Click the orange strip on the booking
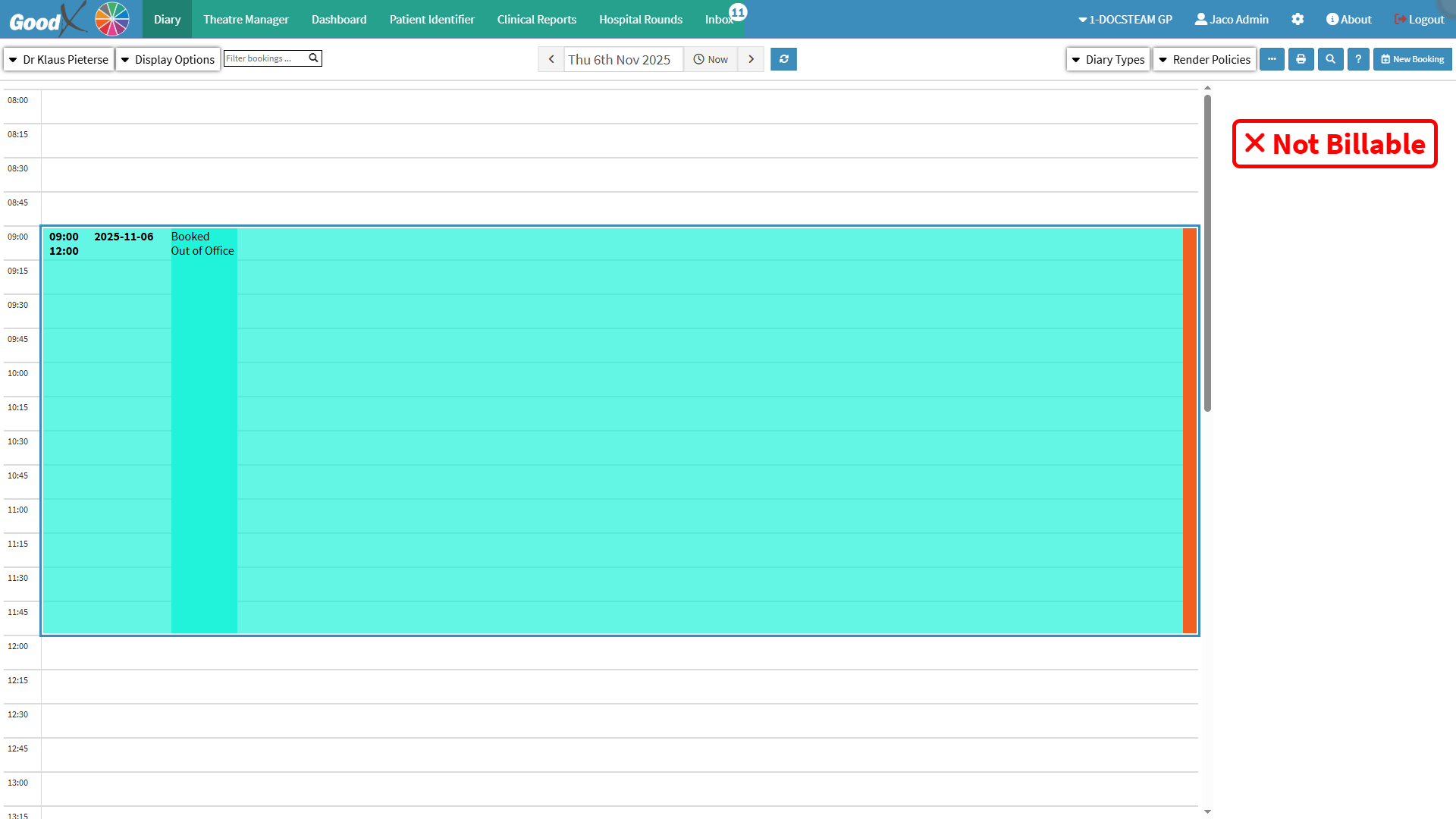This screenshot has height=819, width=1456. (x=1189, y=431)
